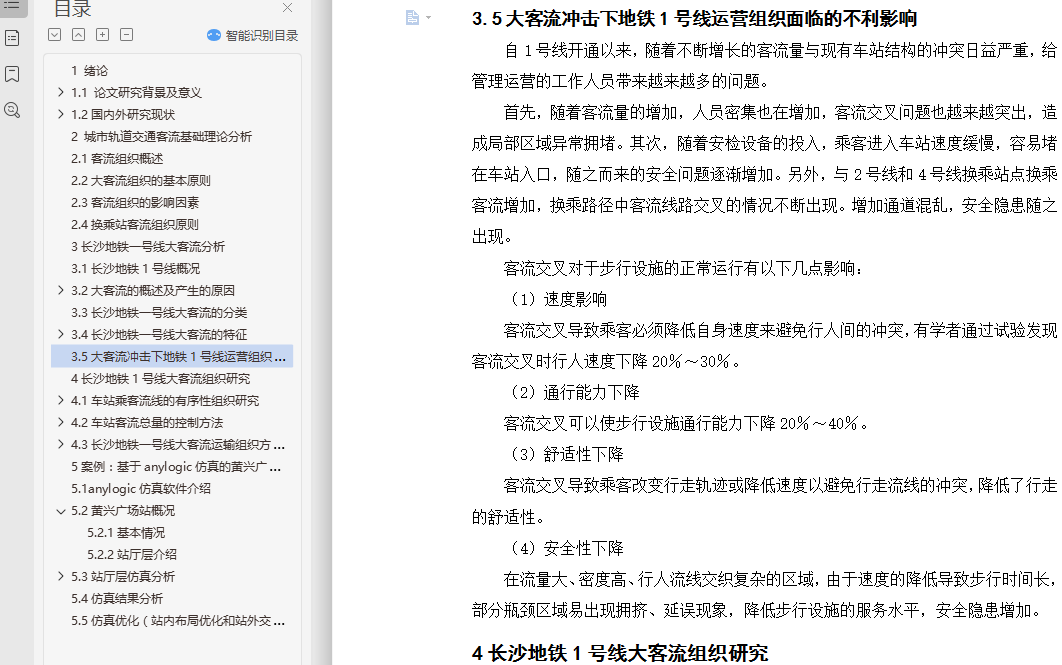Image resolution: width=1062 pixels, height=665 pixels.
Task: Click document heading 3.5 大客流冲击下地铁 1 号线
Action: click(x=694, y=18)
